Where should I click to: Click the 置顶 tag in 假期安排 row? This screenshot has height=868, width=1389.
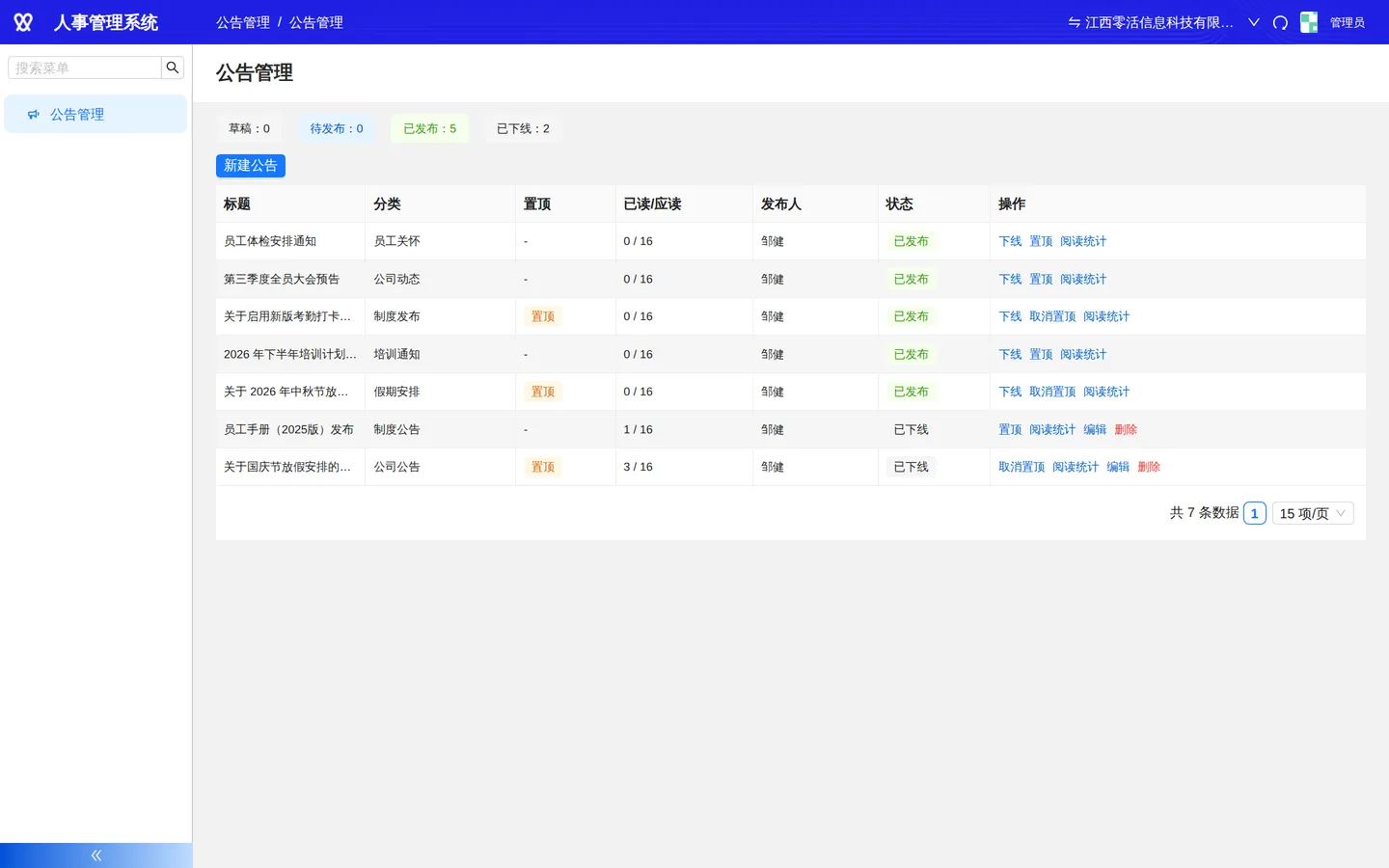543,392
